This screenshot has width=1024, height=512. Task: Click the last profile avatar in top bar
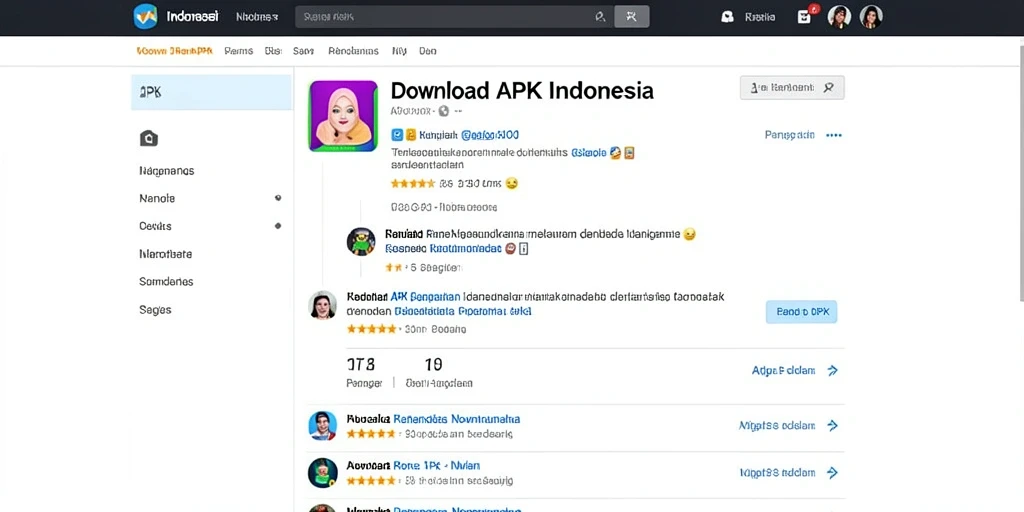[x=871, y=17]
